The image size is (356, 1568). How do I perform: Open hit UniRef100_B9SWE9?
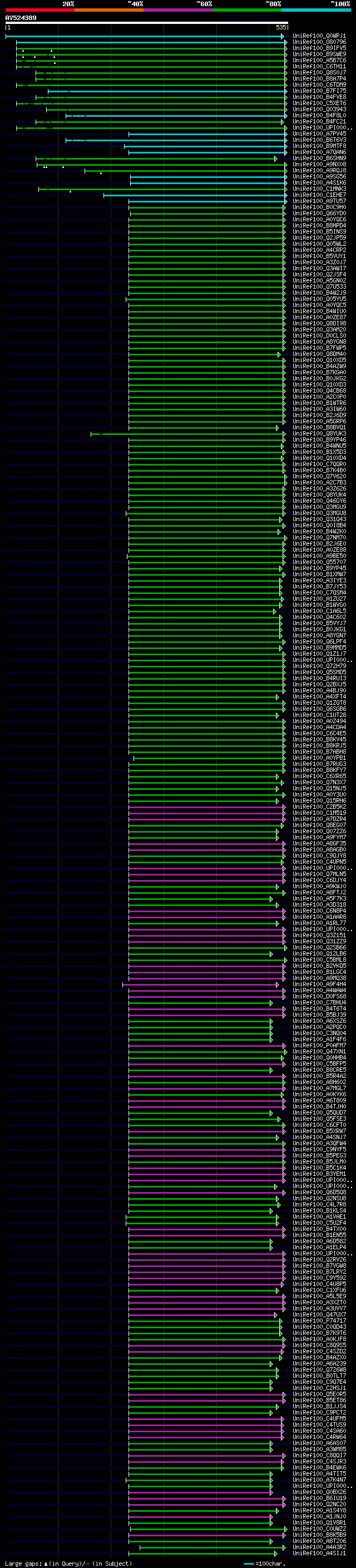click(319, 55)
